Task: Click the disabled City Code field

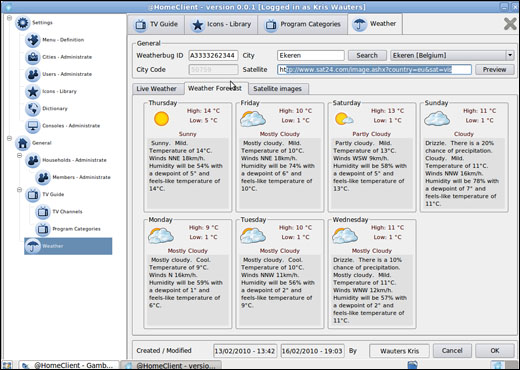Action: (213, 70)
